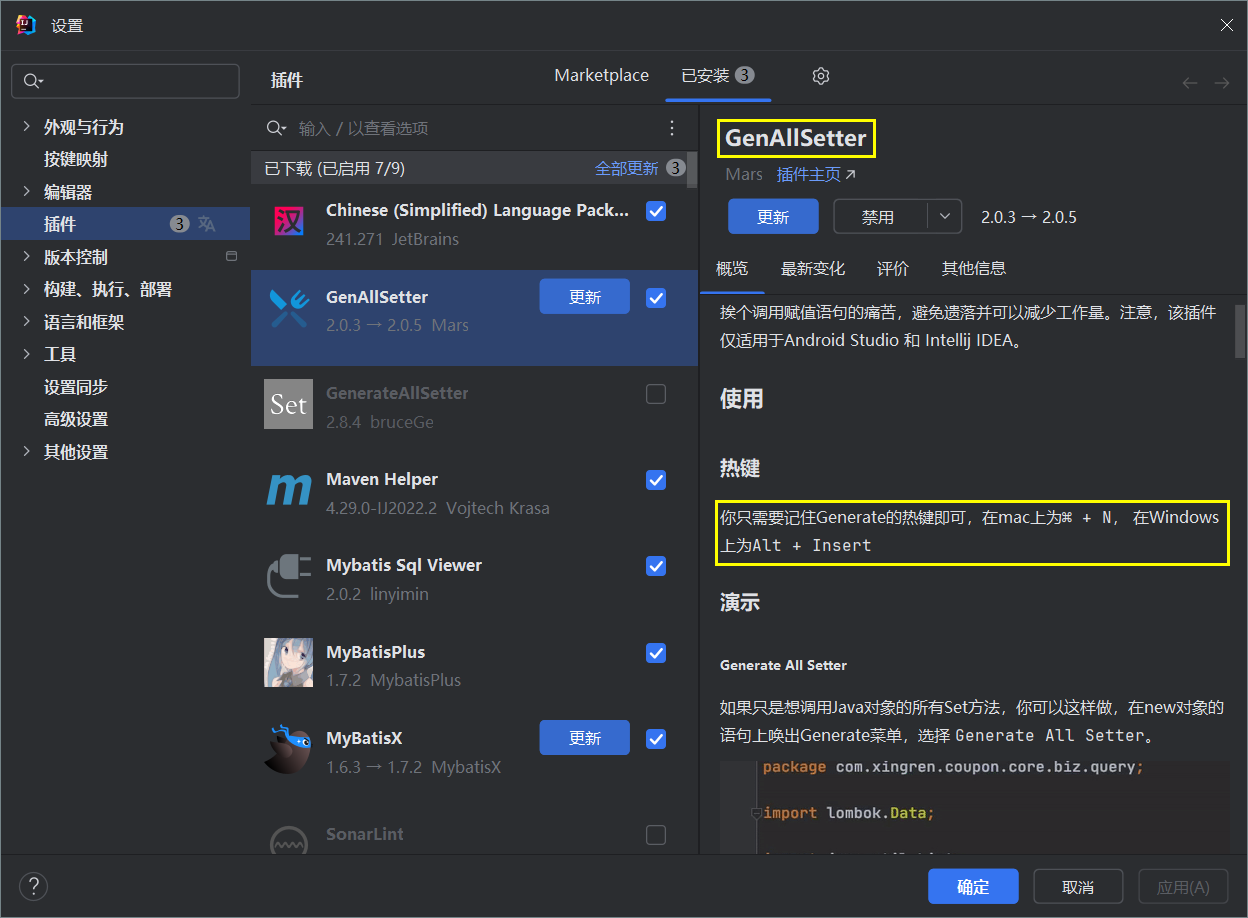Viewport: 1248px width, 918px height.
Task: Click the project-level icon beside 版本控制
Action: (x=231, y=256)
